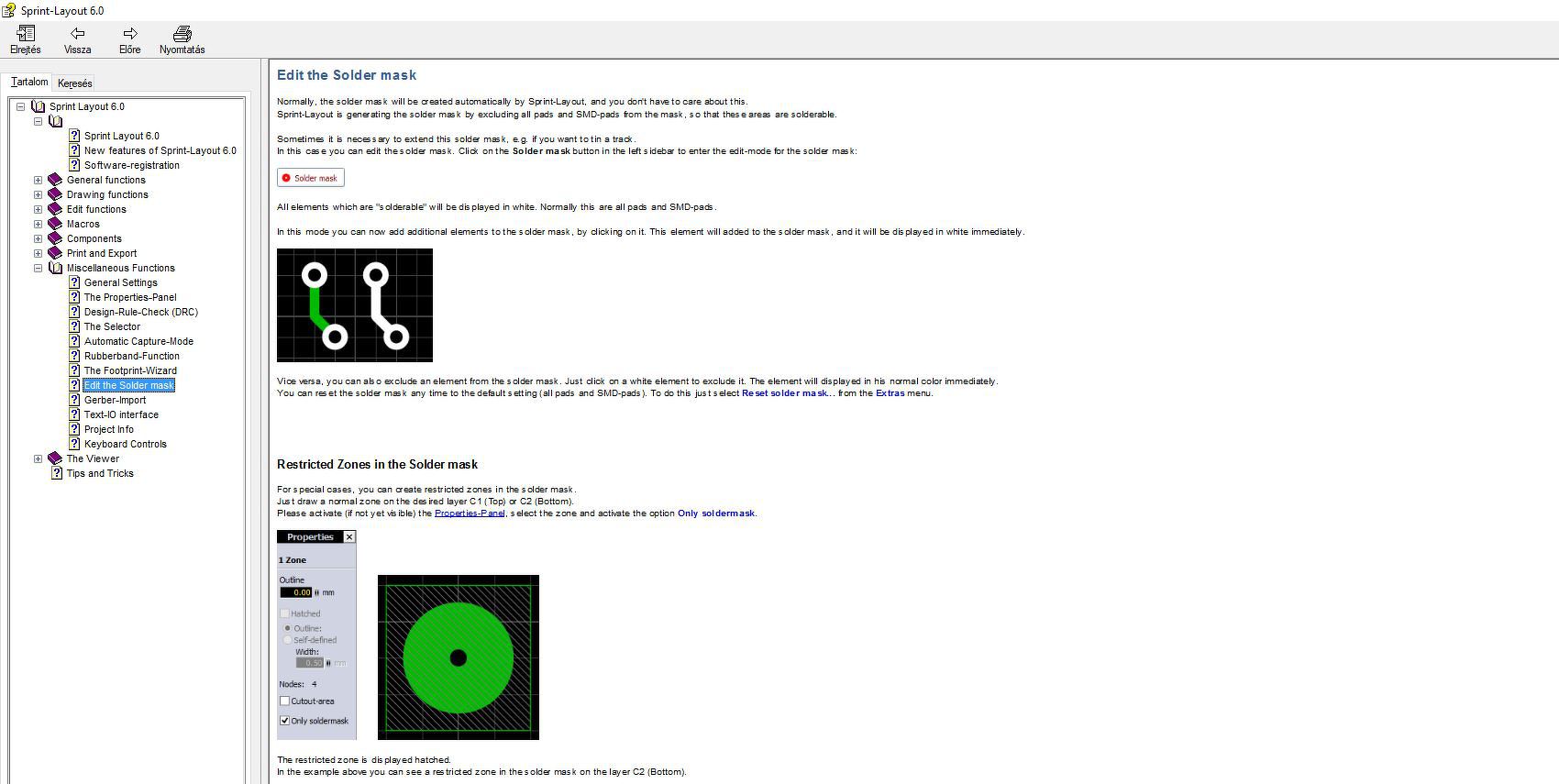The height and width of the screenshot is (784, 1559).
Task: Click the Project Info topic icon
Action: click(74, 429)
